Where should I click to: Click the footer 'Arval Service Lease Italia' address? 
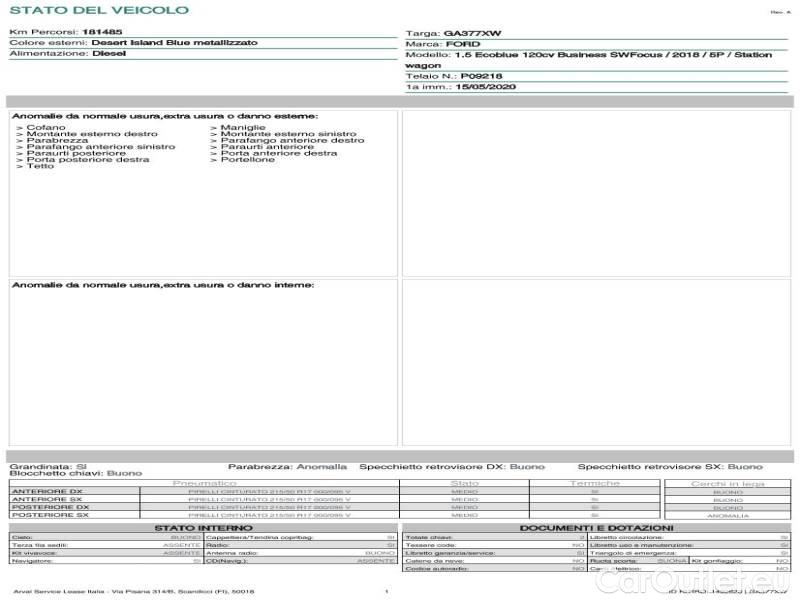134,592
